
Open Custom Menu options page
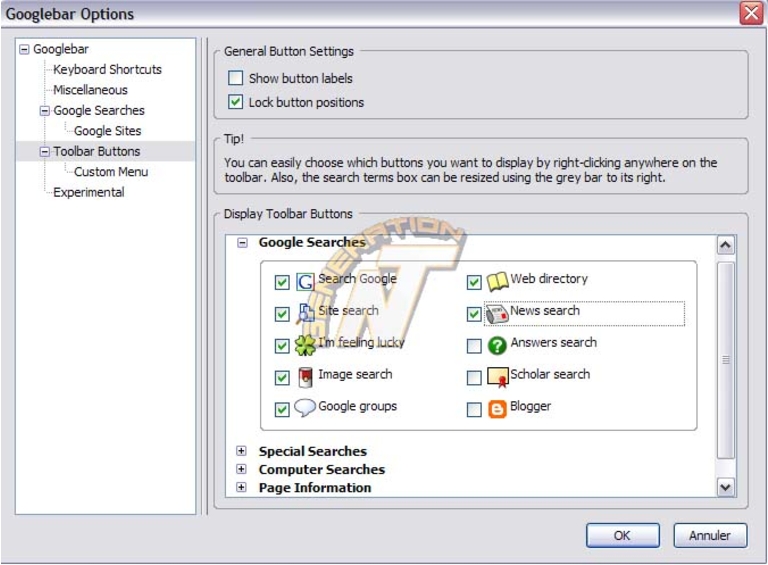tap(111, 172)
